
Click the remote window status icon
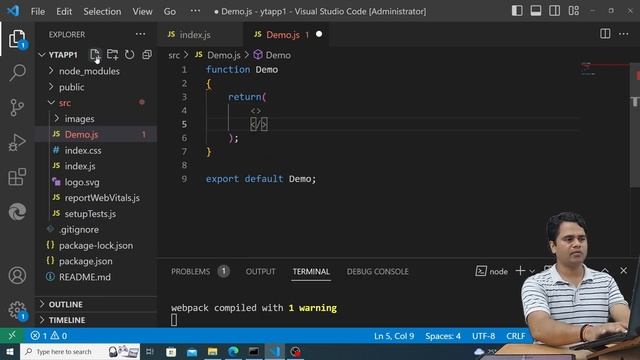pyautogui.click(x=12, y=336)
